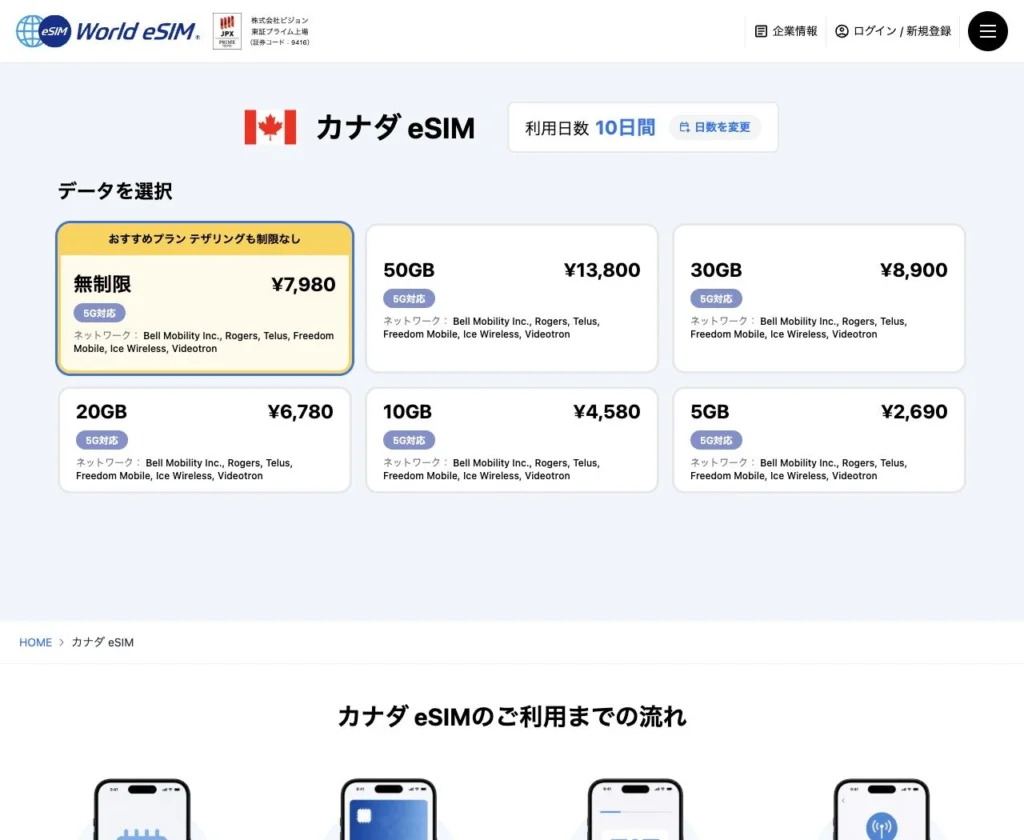Click the カナダ eSIM page title
This screenshot has width=1024, height=840.
[x=395, y=127]
